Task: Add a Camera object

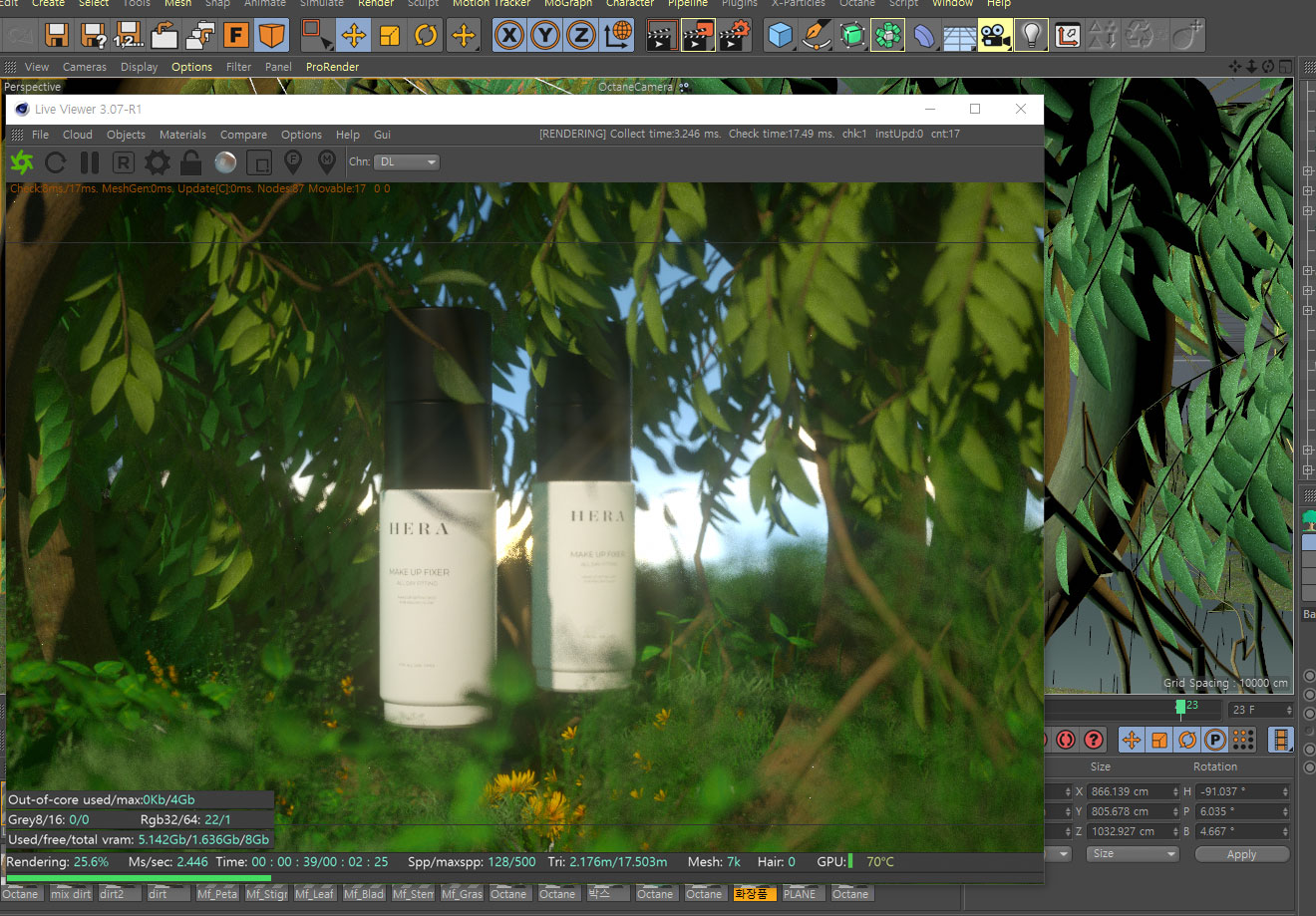Action: pyautogui.click(x=995, y=36)
